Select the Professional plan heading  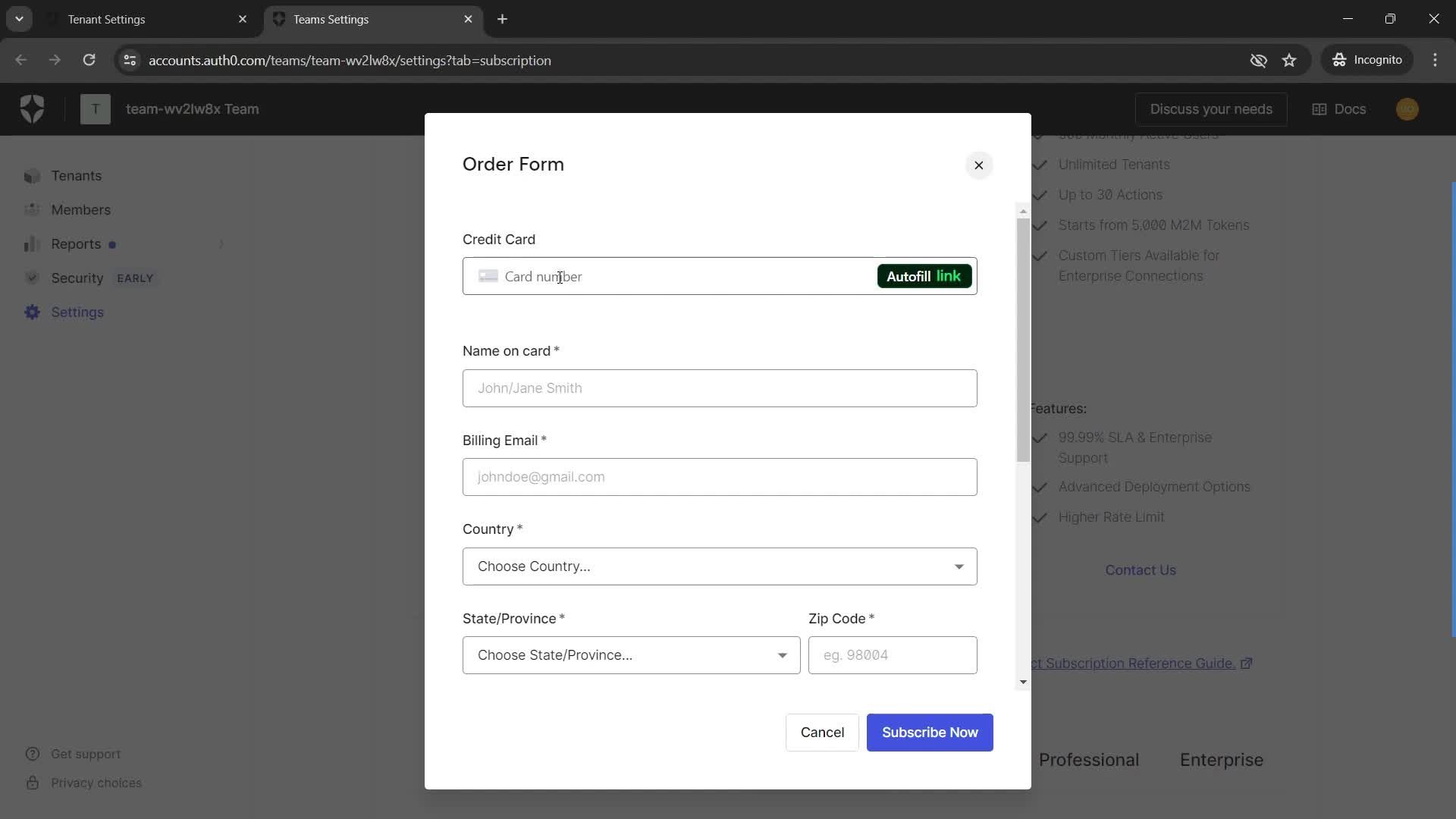(x=1089, y=760)
